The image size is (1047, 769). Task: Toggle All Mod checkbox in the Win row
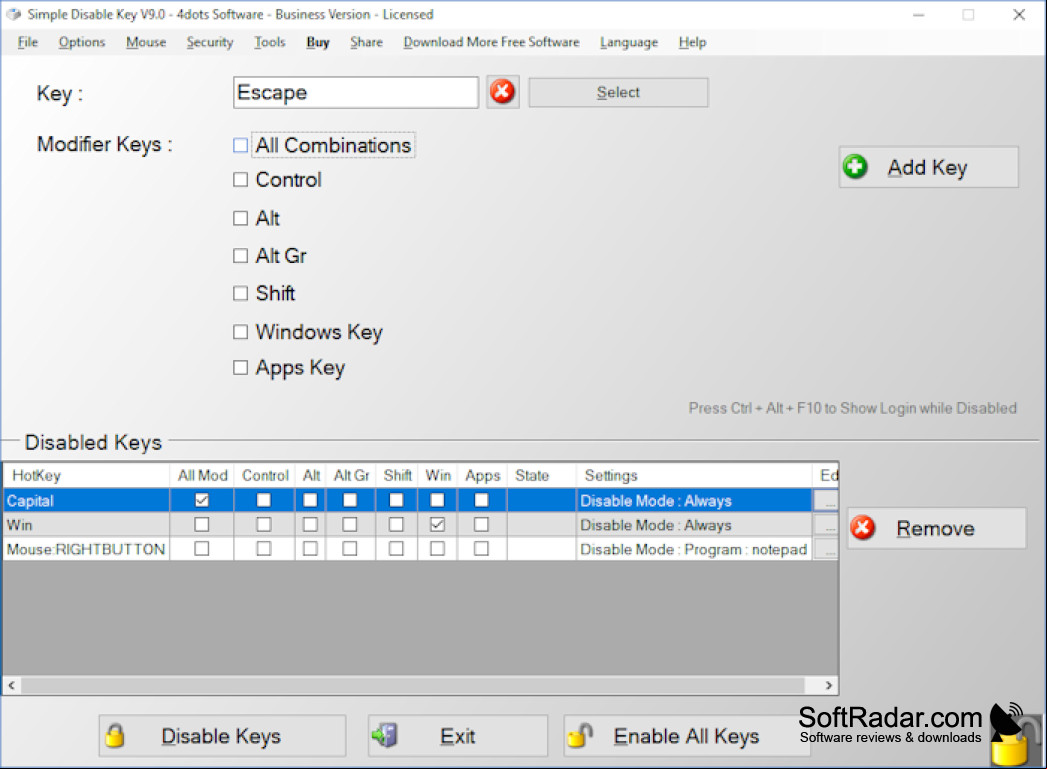pyautogui.click(x=202, y=525)
